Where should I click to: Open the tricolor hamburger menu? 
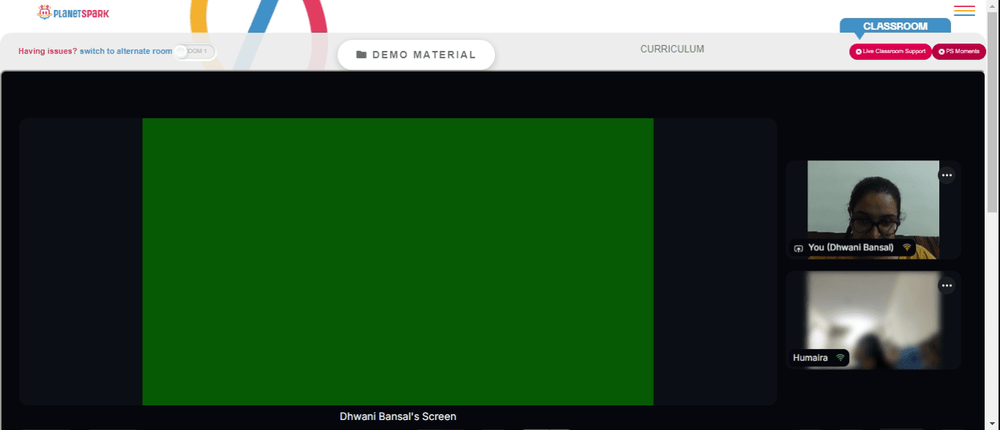pyautogui.click(x=964, y=11)
